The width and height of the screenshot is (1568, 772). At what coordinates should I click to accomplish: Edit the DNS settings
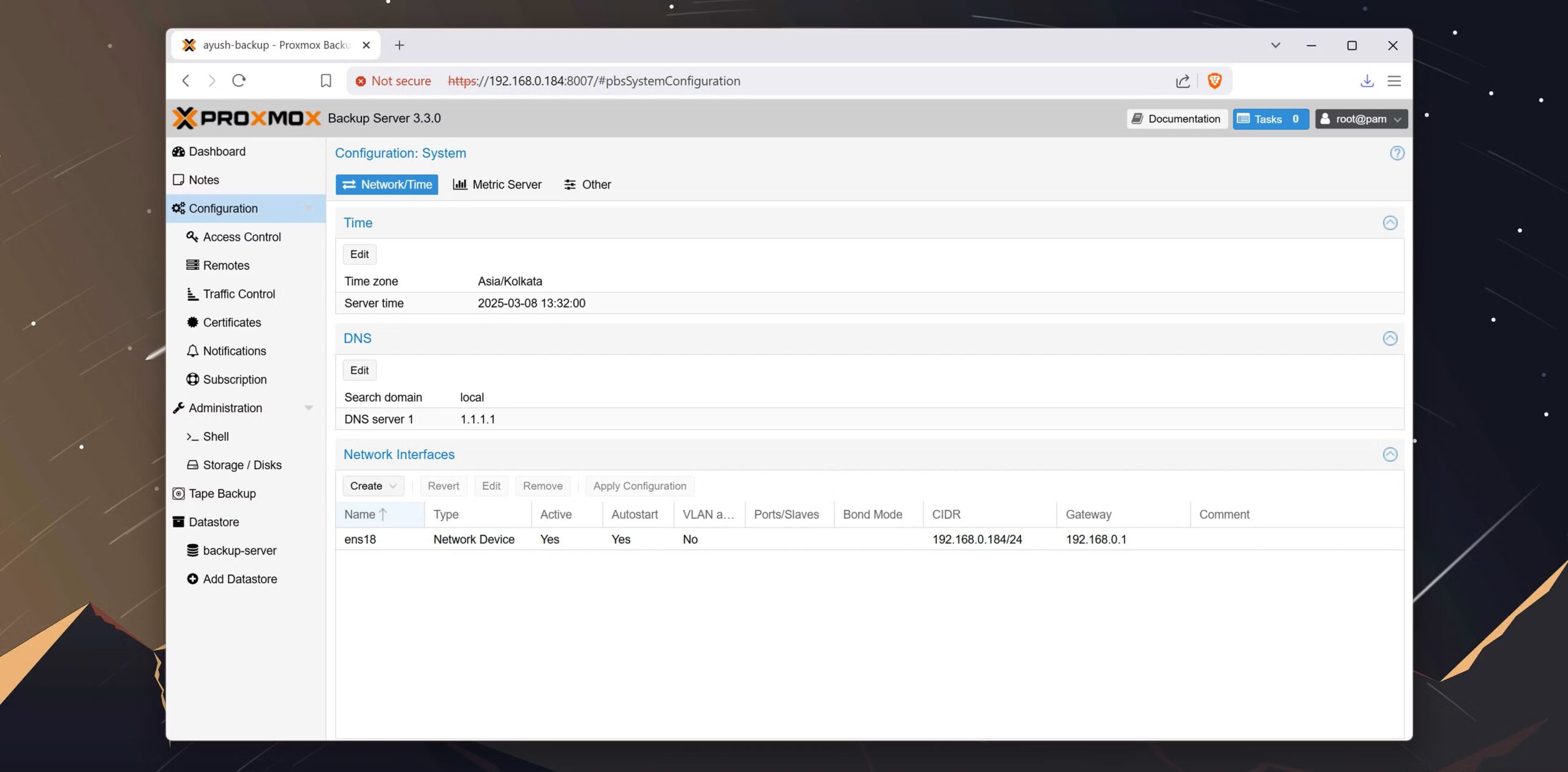point(359,369)
